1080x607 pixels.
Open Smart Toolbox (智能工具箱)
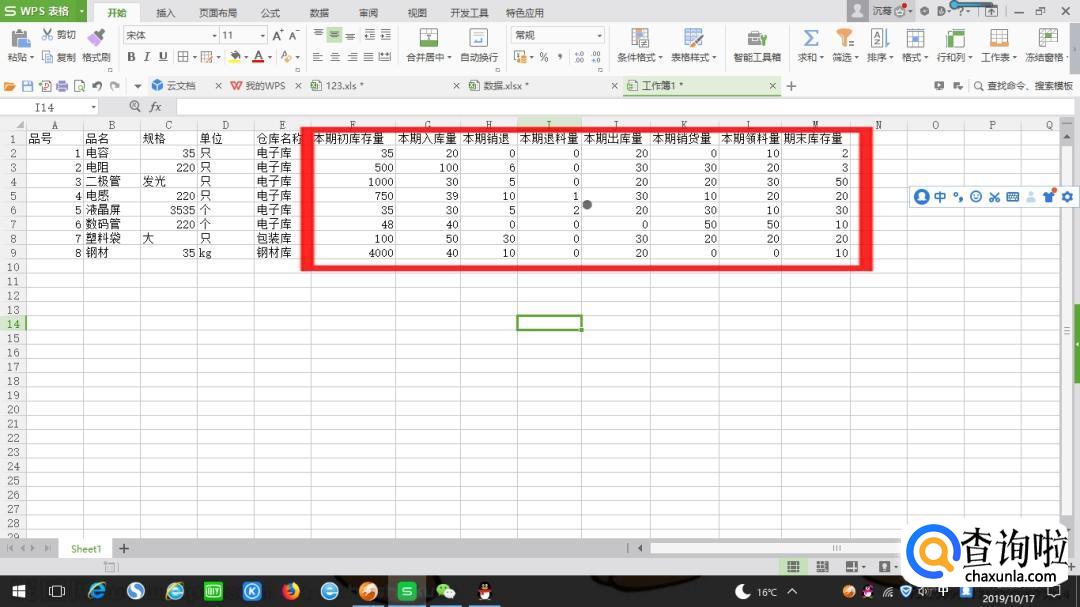pos(757,45)
